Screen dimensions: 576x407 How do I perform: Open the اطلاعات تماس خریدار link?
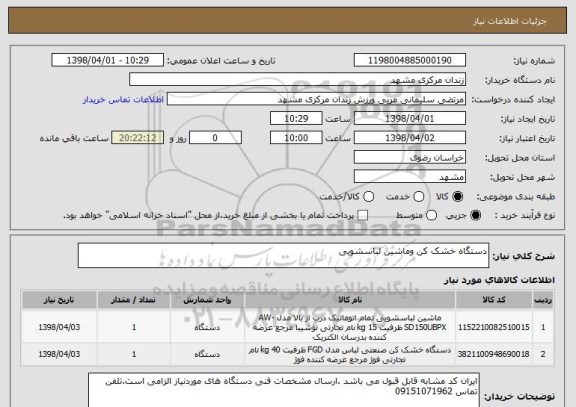pyautogui.click(x=123, y=100)
